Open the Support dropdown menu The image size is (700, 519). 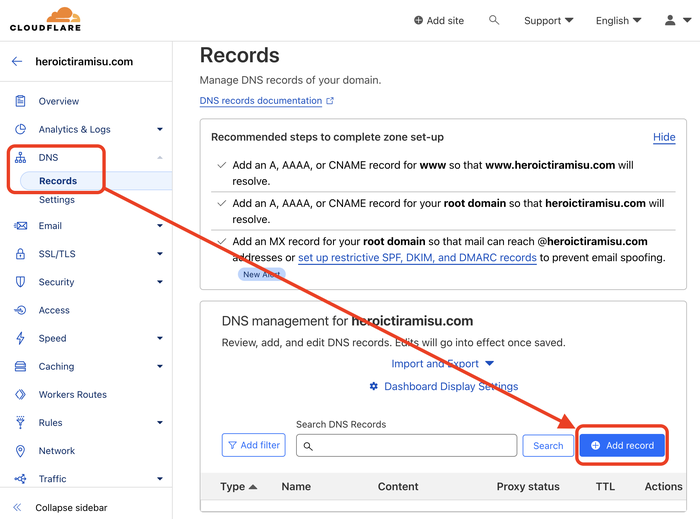point(549,21)
